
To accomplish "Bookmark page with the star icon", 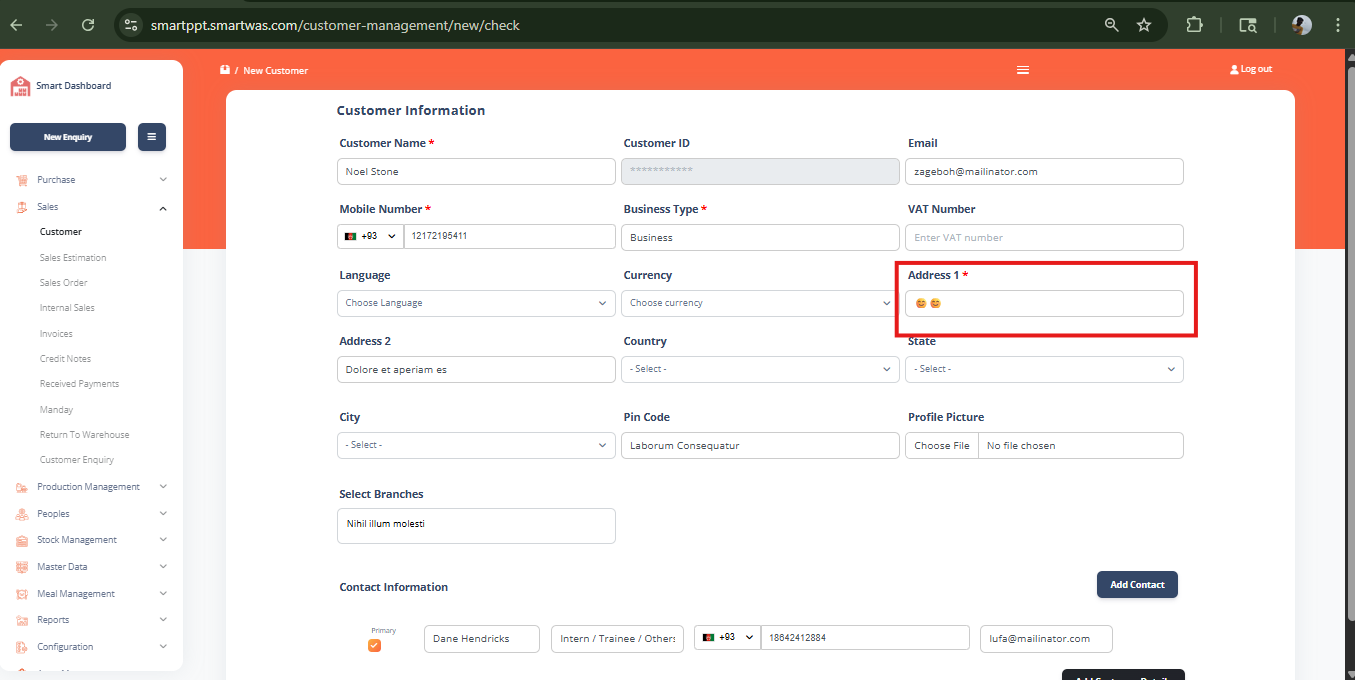I will point(1144,25).
